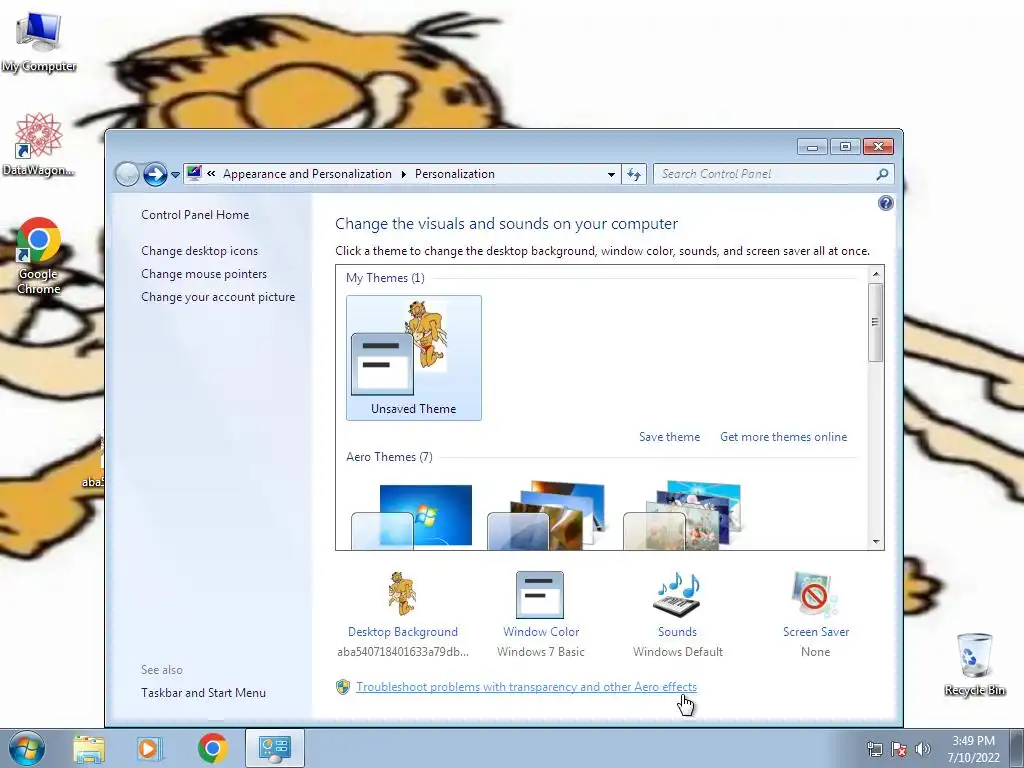The width and height of the screenshot is (1024, 768).
Task: Click Get more themes online
Action: 784,437
